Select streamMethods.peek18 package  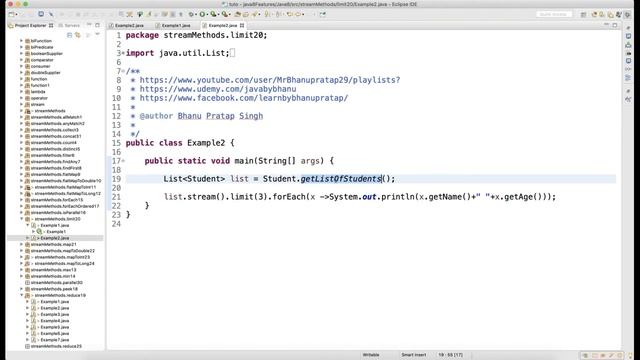click(54, 289)
